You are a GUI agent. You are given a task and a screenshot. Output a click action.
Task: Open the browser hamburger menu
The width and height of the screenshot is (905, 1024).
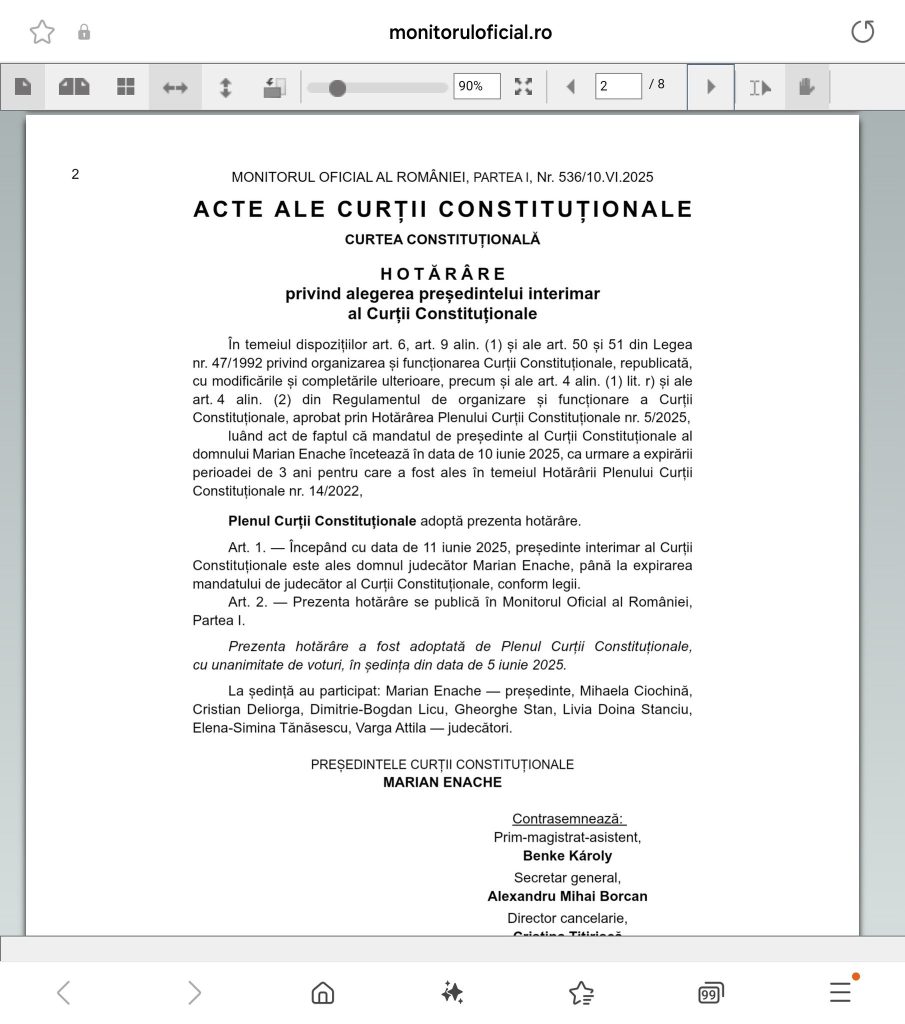[x=840, y=992]
